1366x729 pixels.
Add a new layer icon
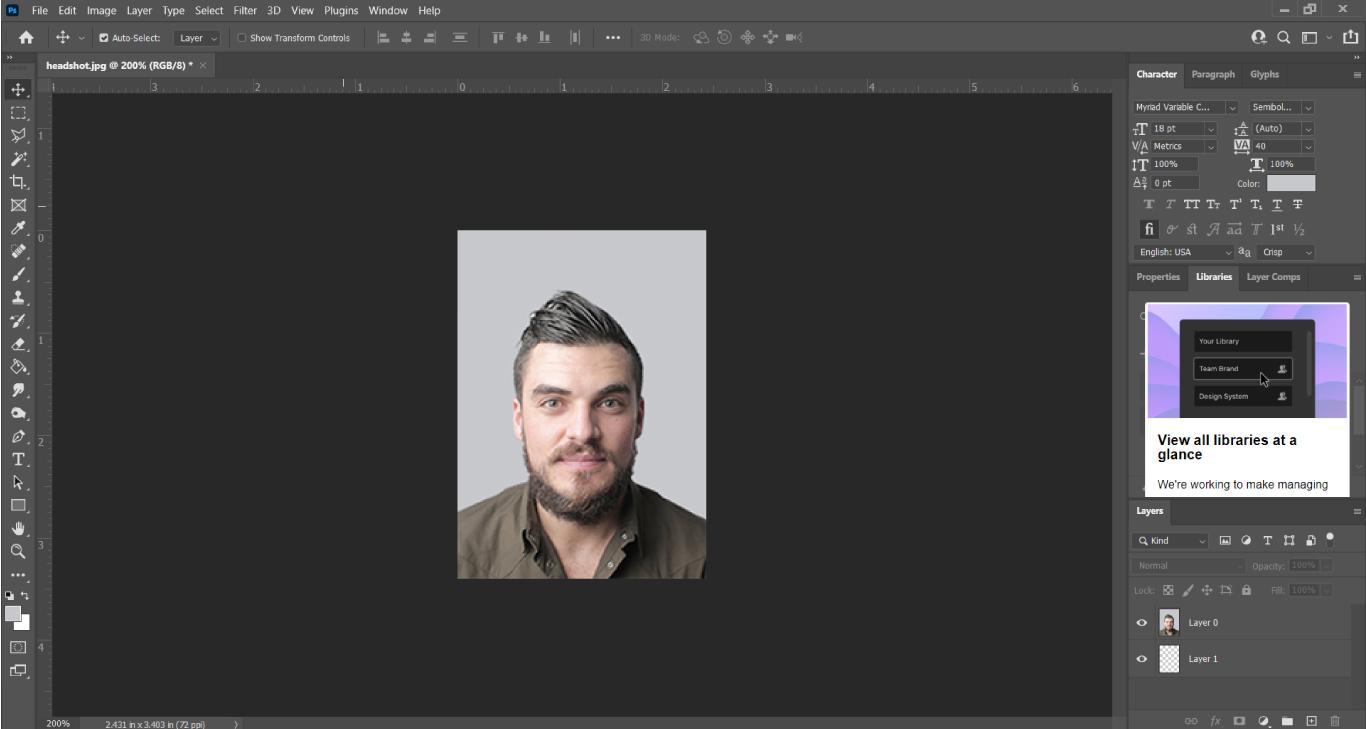click(1311, 720)
